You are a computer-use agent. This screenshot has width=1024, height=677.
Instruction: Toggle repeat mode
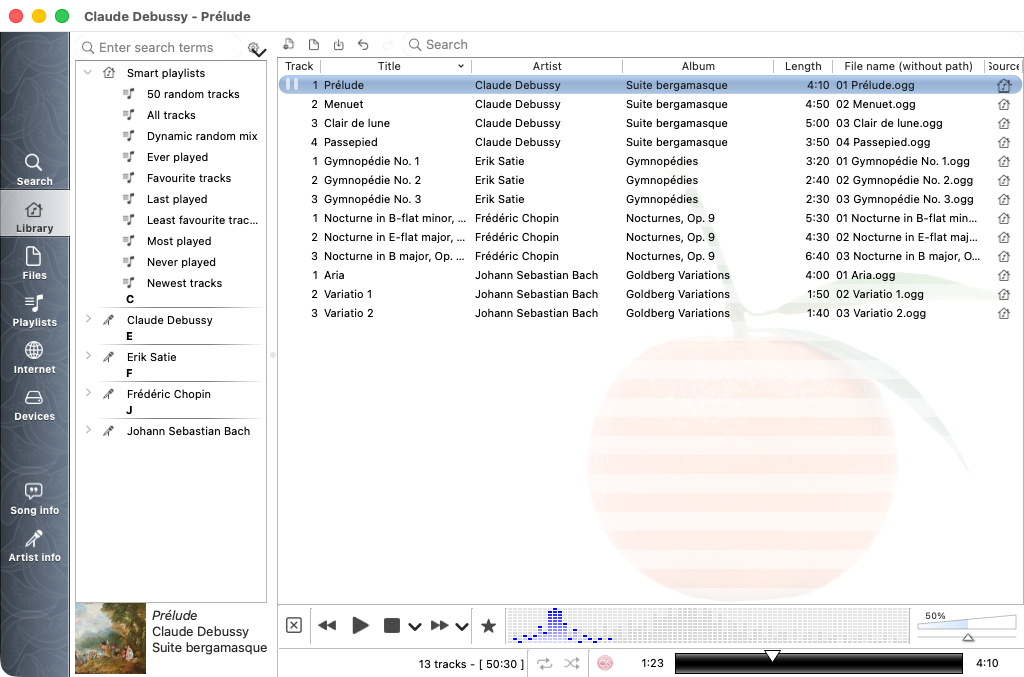[x=545, y=663]
